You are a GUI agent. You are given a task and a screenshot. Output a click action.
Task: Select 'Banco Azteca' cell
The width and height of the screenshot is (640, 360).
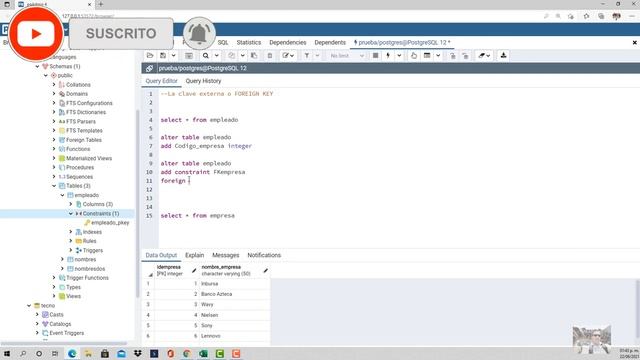(x=235, y=294)
